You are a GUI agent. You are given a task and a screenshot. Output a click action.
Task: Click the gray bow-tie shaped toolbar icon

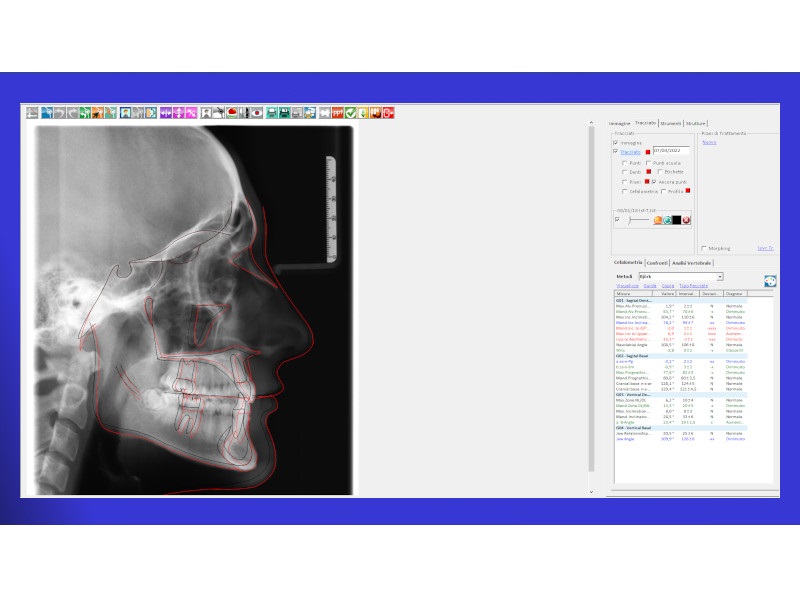point(324,113)
